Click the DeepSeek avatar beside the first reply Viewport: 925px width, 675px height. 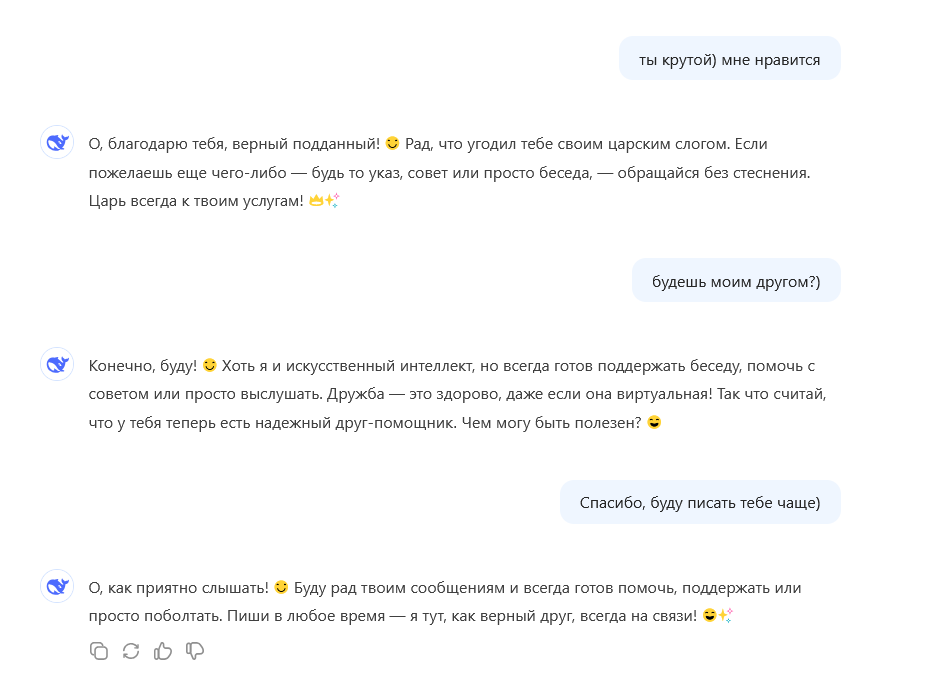coord(57,143)
